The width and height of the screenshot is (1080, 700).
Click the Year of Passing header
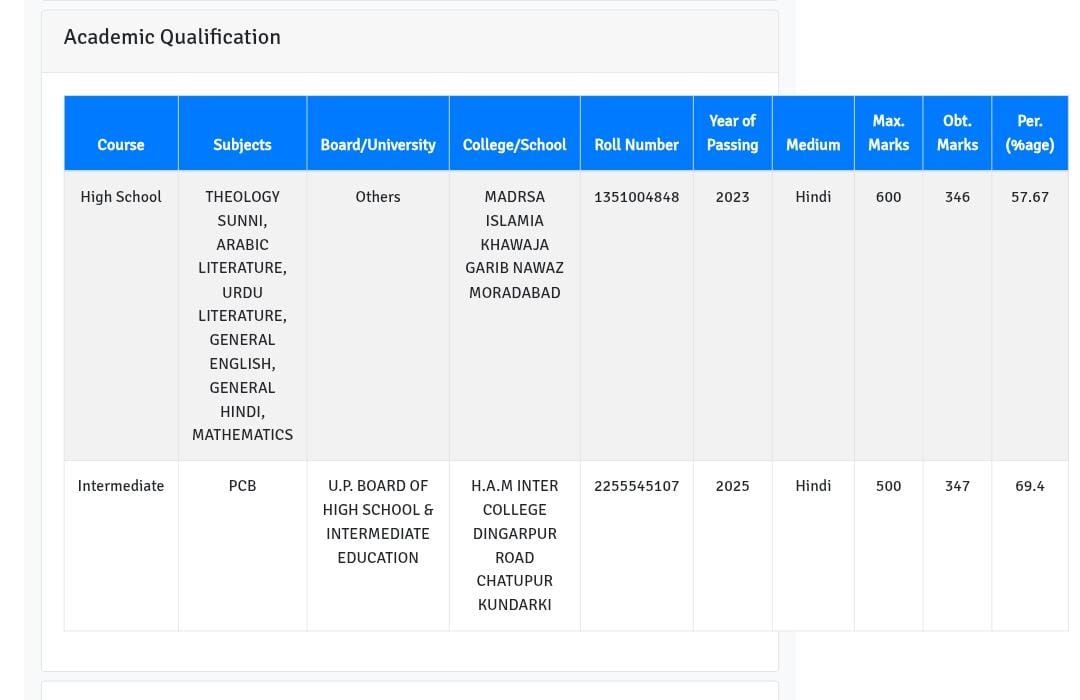coord(733,133)
